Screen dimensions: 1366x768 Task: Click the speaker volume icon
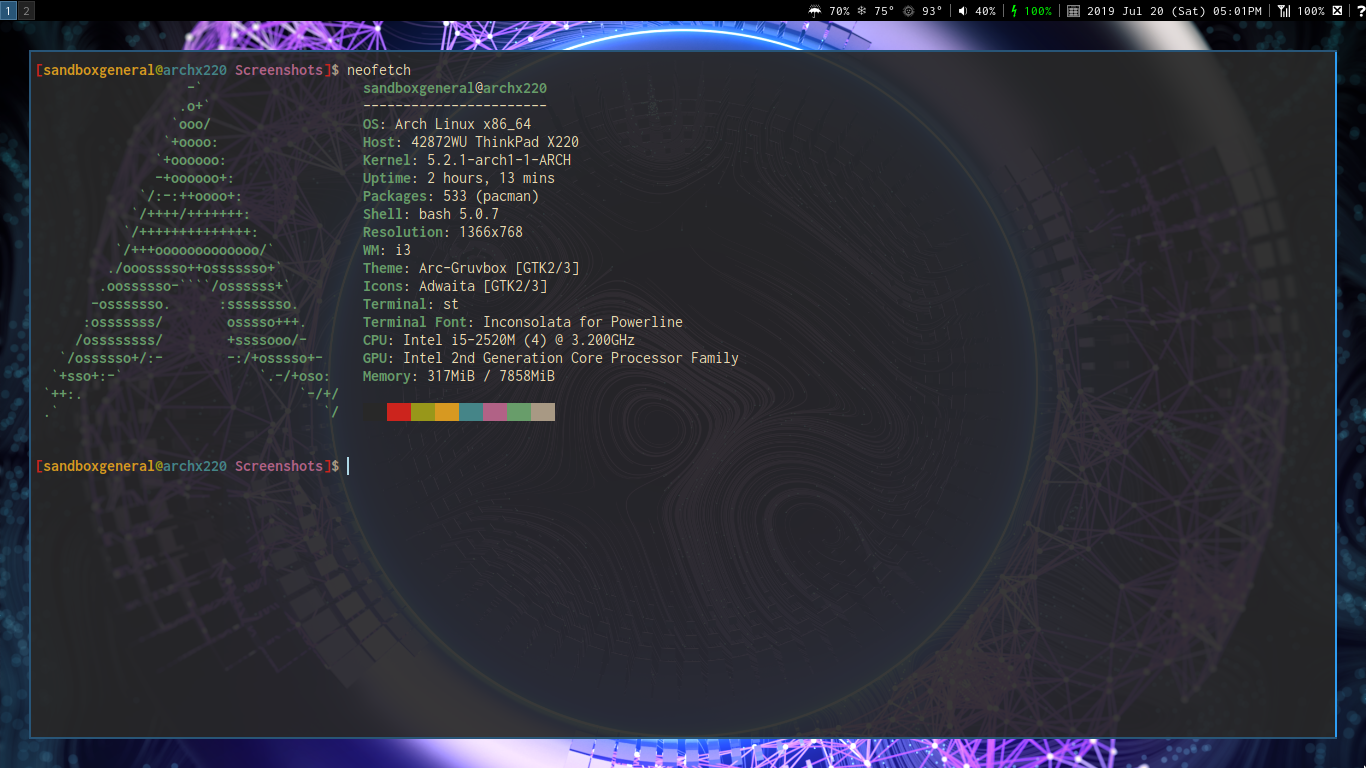[x=962, y=11]
